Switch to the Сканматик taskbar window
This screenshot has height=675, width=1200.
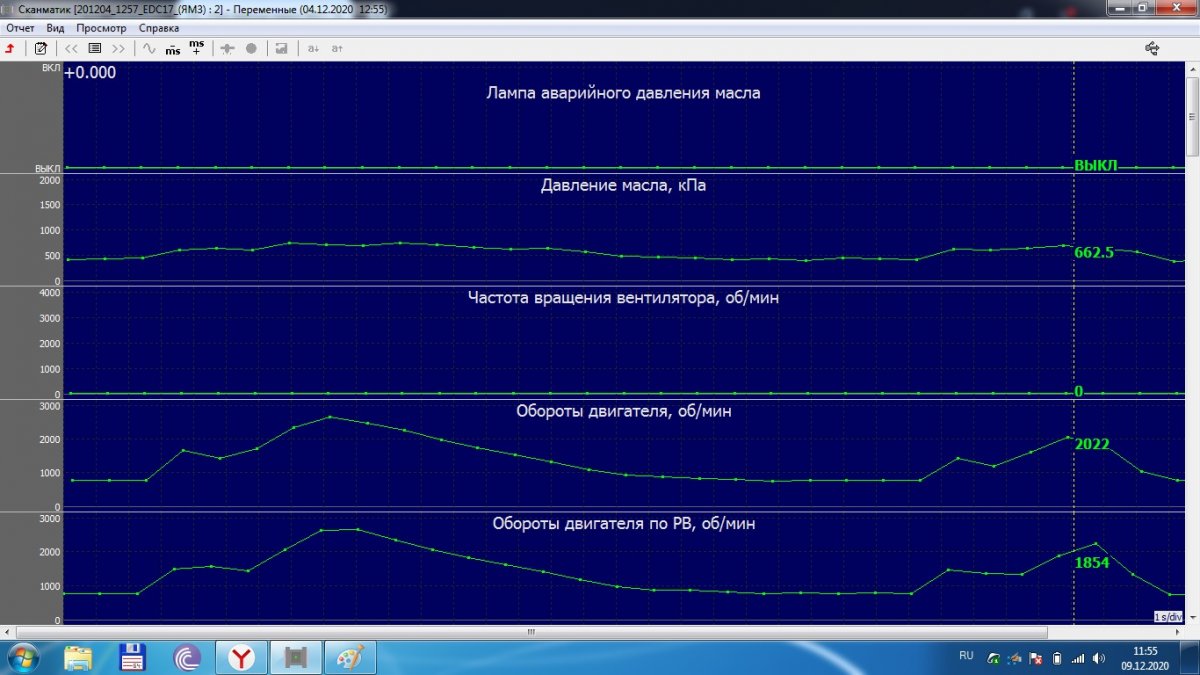pos(295,657)
